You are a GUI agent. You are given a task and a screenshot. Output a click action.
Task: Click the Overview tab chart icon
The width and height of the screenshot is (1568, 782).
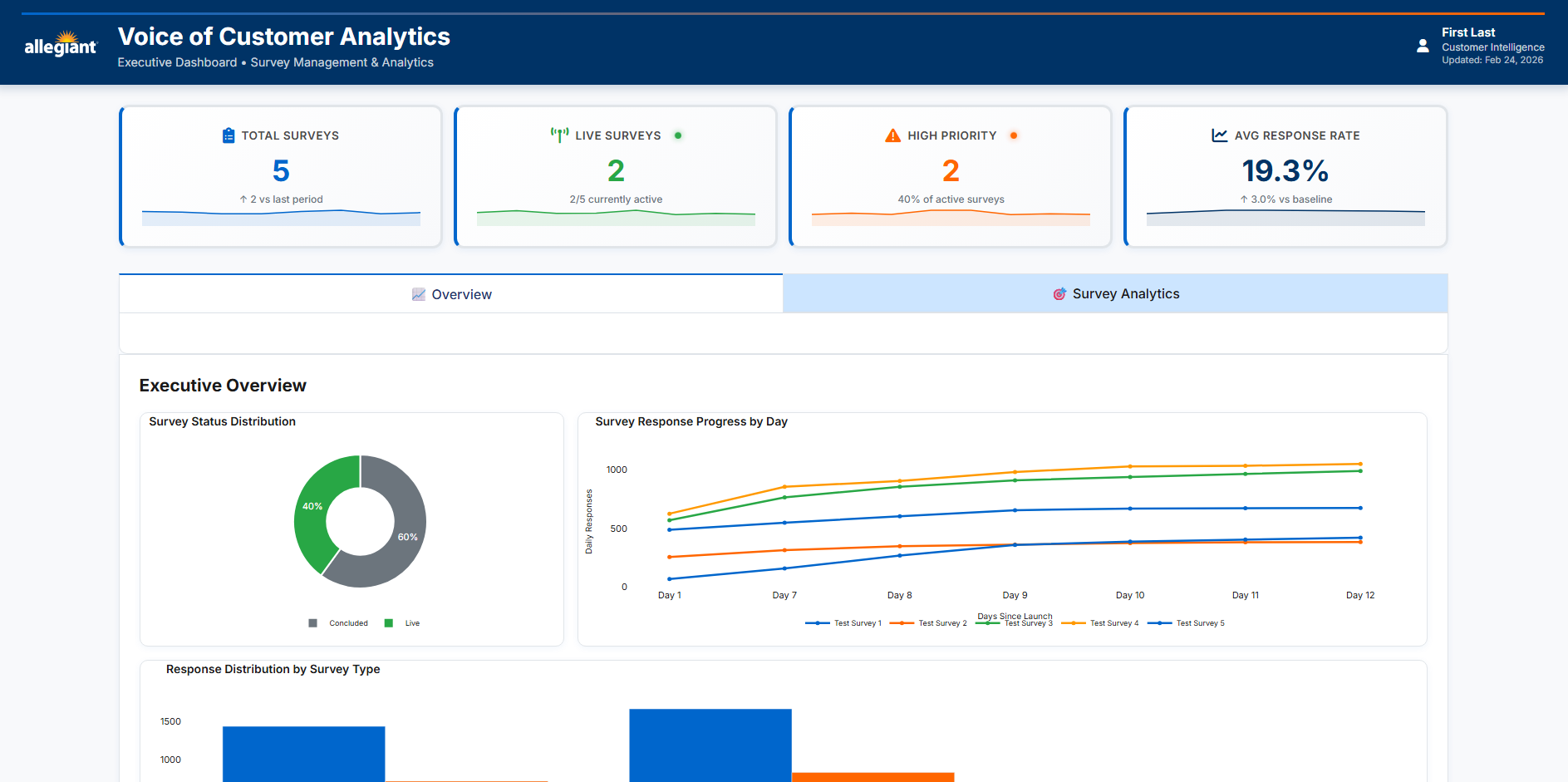coord(419,294)
